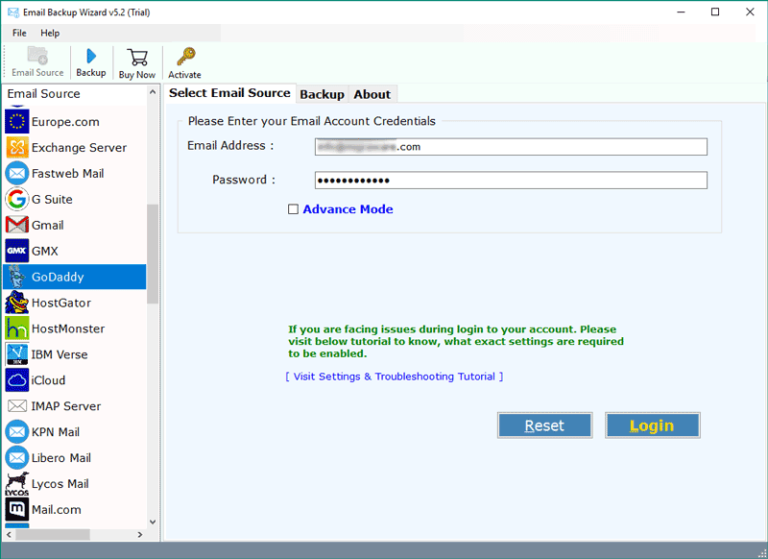Select the iCloud text entry
The image size is (768, 559).
tap(48, 380)
